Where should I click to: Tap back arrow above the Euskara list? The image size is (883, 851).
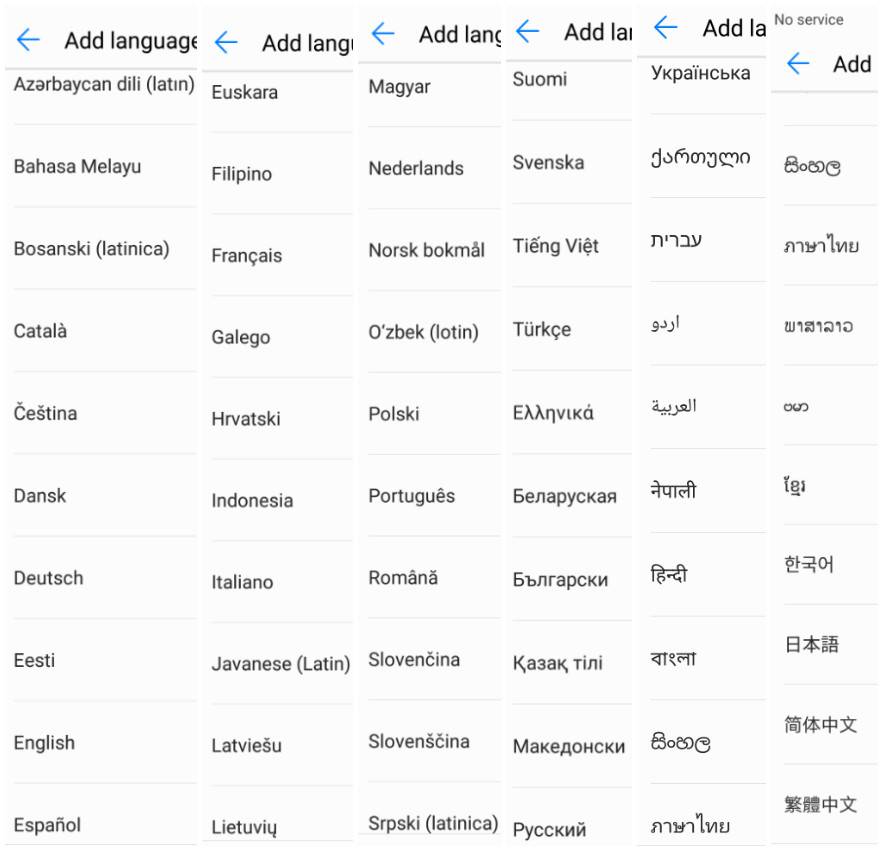[226, 43]
